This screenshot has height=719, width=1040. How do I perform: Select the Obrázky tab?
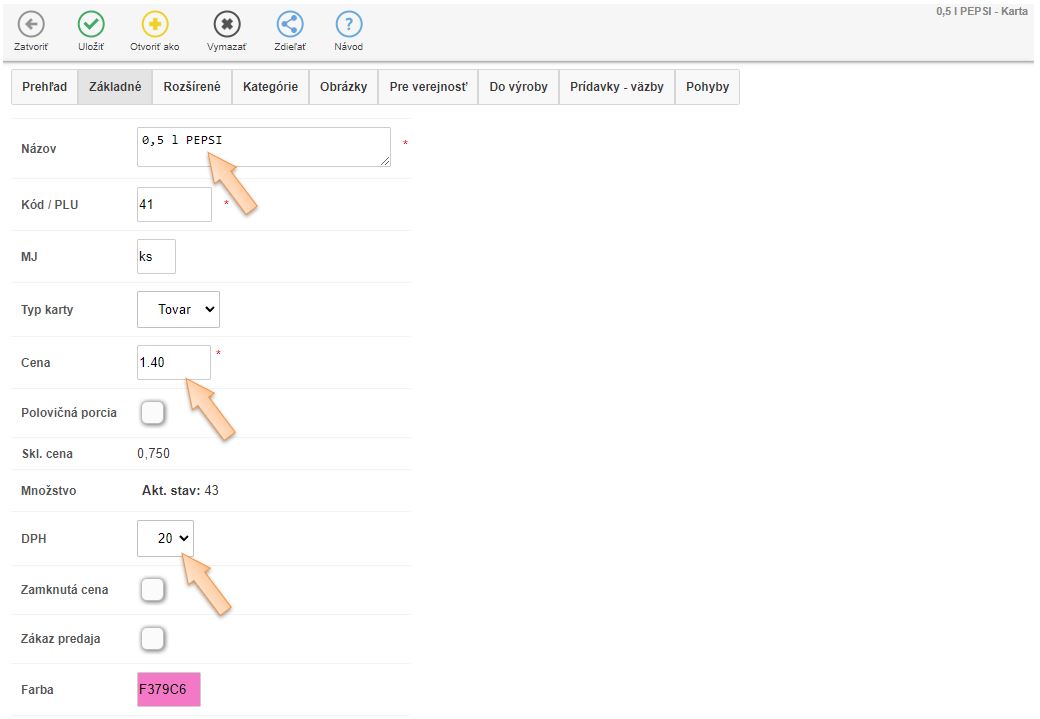click(343, 87)
